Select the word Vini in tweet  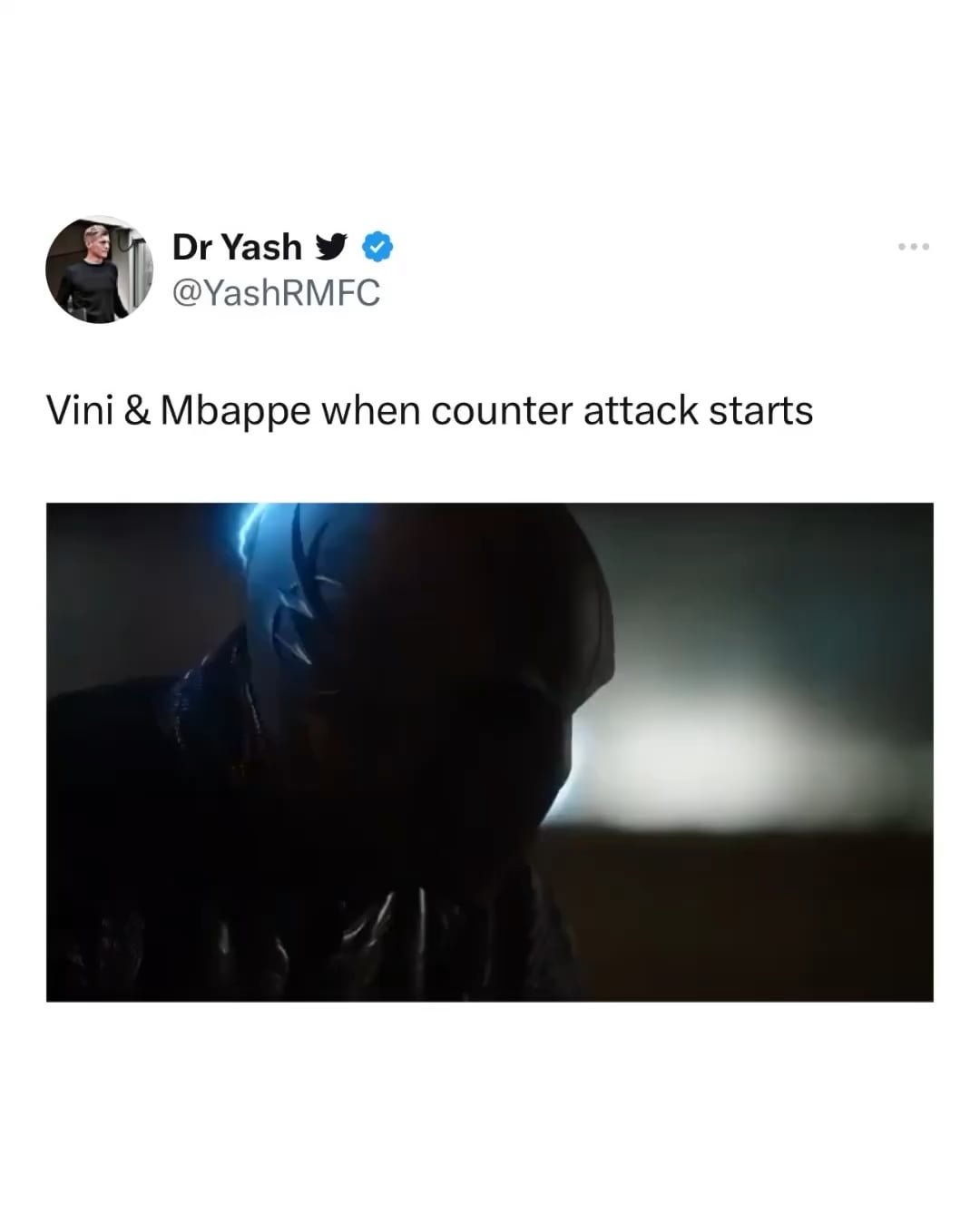tap(79, 410)
